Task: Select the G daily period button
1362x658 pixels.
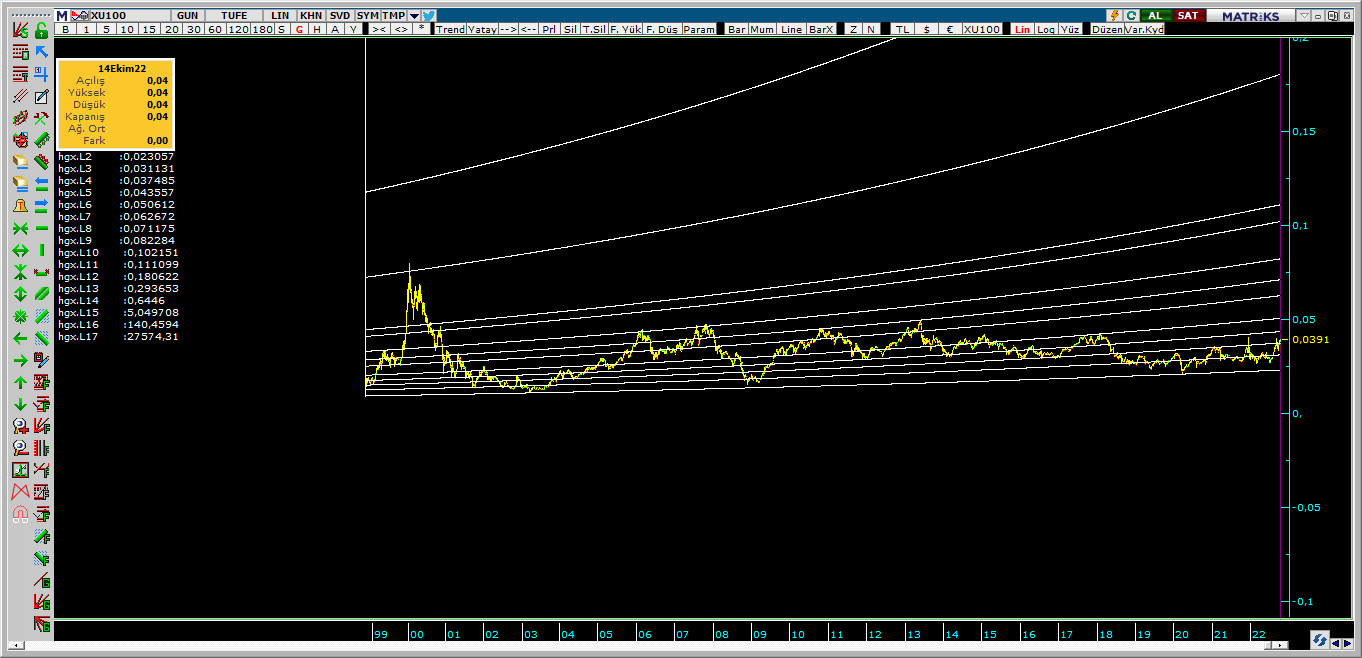Action: pyautogui.click(x=299, y=29)
